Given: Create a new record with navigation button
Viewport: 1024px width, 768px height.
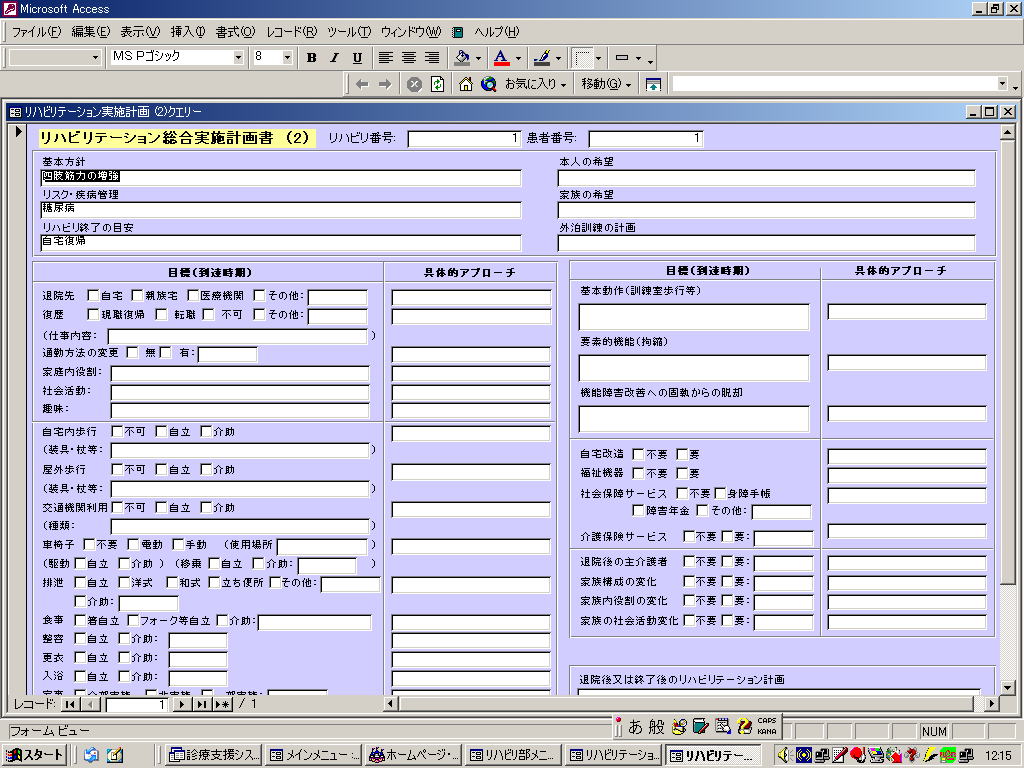Looking at the screenshot, I should 223,704.
